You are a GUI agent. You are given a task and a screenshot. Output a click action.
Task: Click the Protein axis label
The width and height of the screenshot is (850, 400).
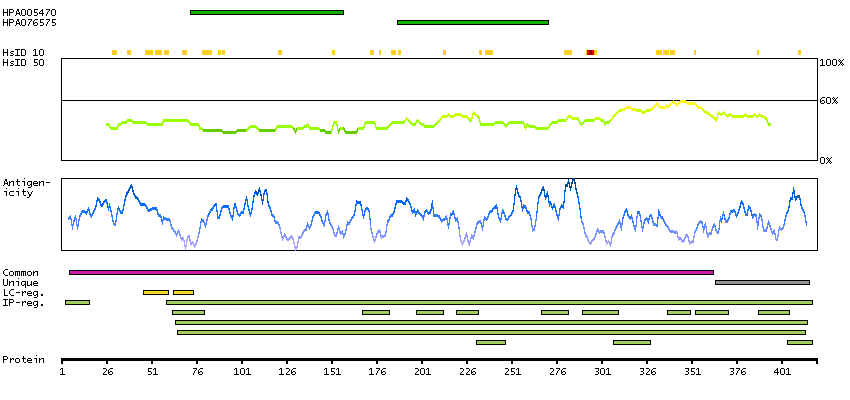point(23,358)
